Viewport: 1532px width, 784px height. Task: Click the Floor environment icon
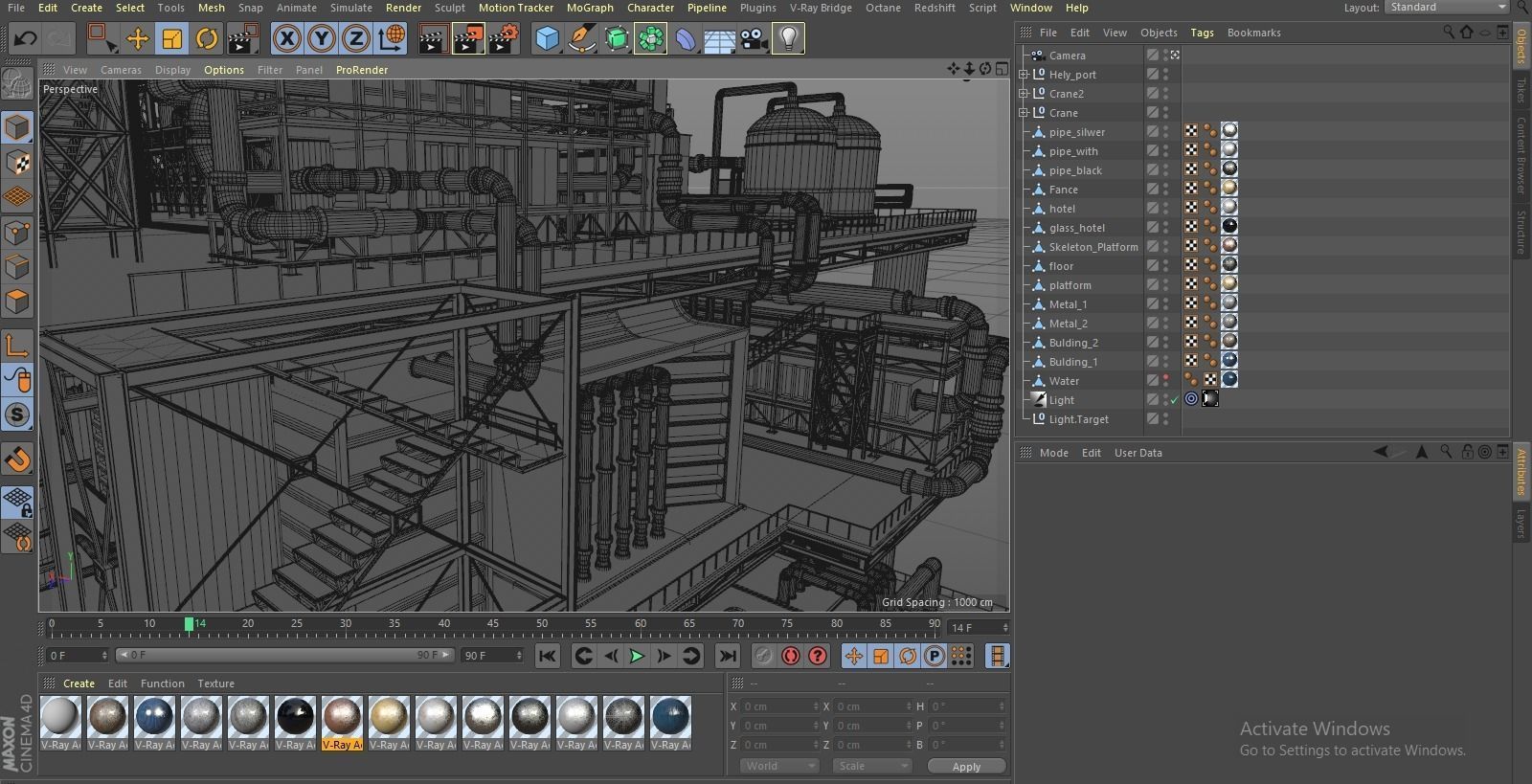(720, 39)
